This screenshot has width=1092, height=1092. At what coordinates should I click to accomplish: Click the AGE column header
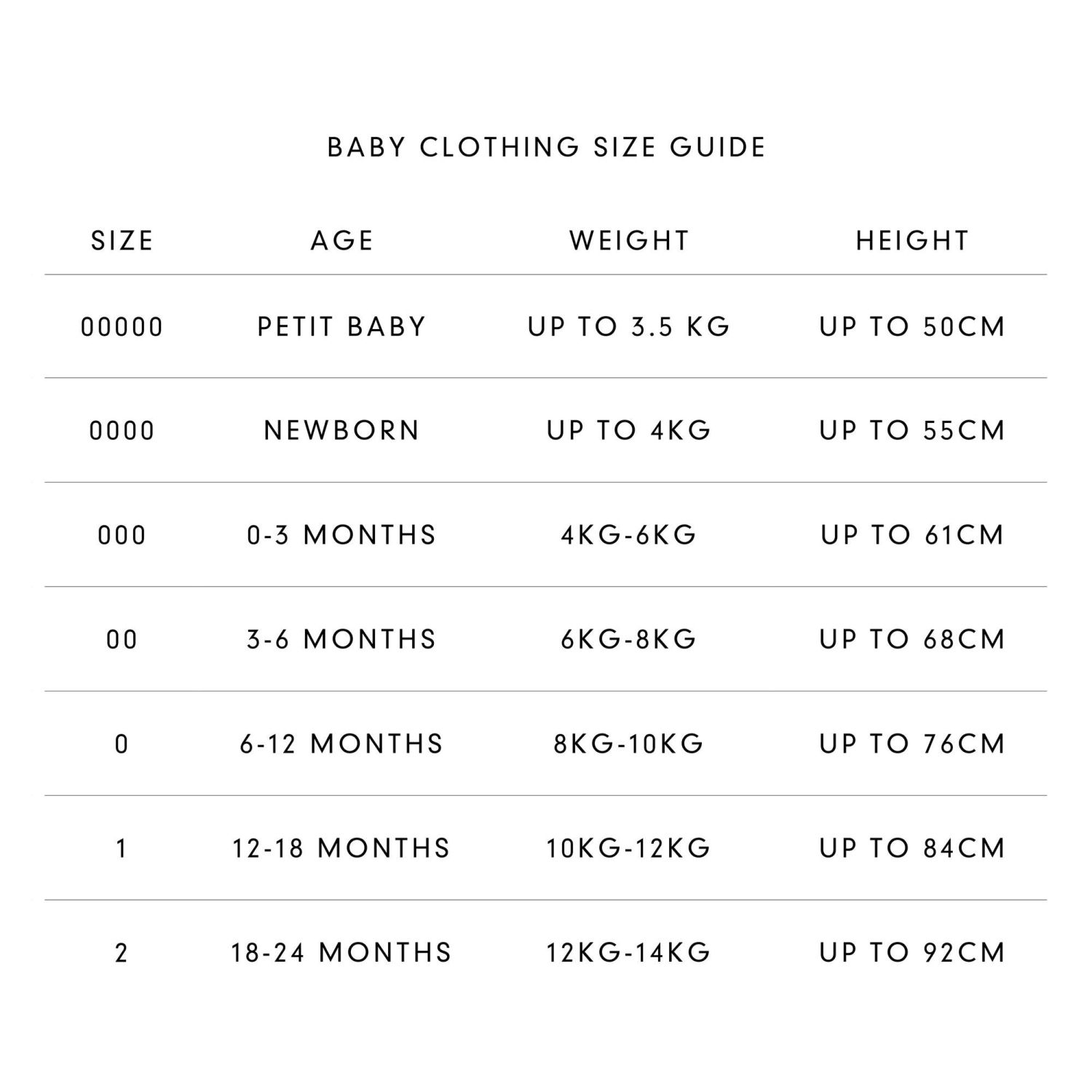click(x=342, y=241)
